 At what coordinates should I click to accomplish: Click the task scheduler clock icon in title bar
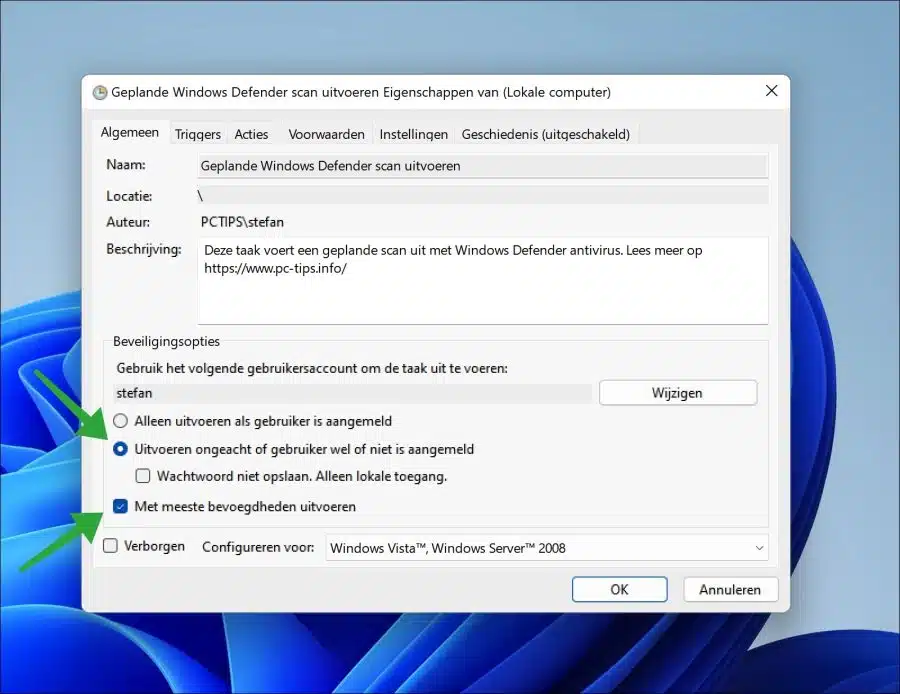(x=100, y=92)
